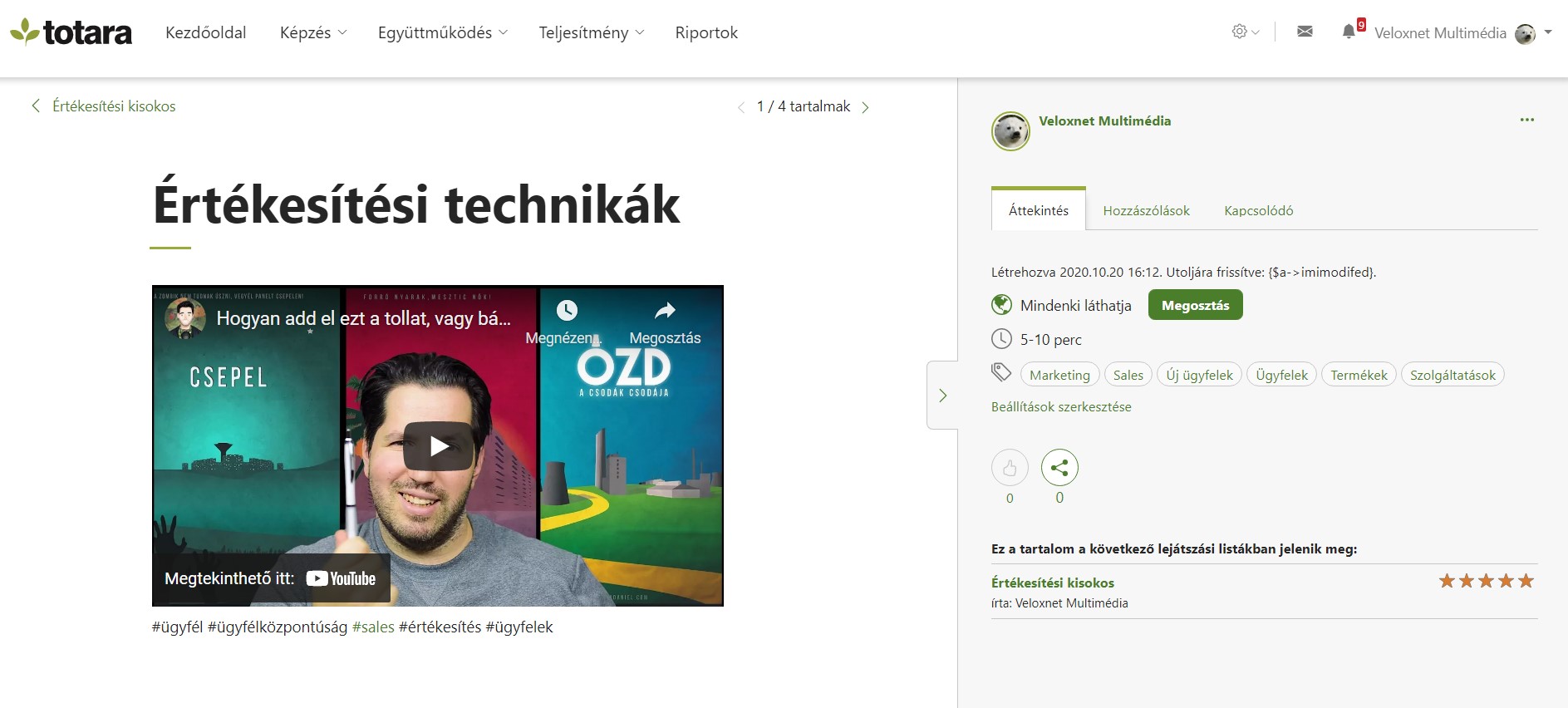1568x708 pixels.
Task: Click the circular share icon
Action: coord(1059,468)
